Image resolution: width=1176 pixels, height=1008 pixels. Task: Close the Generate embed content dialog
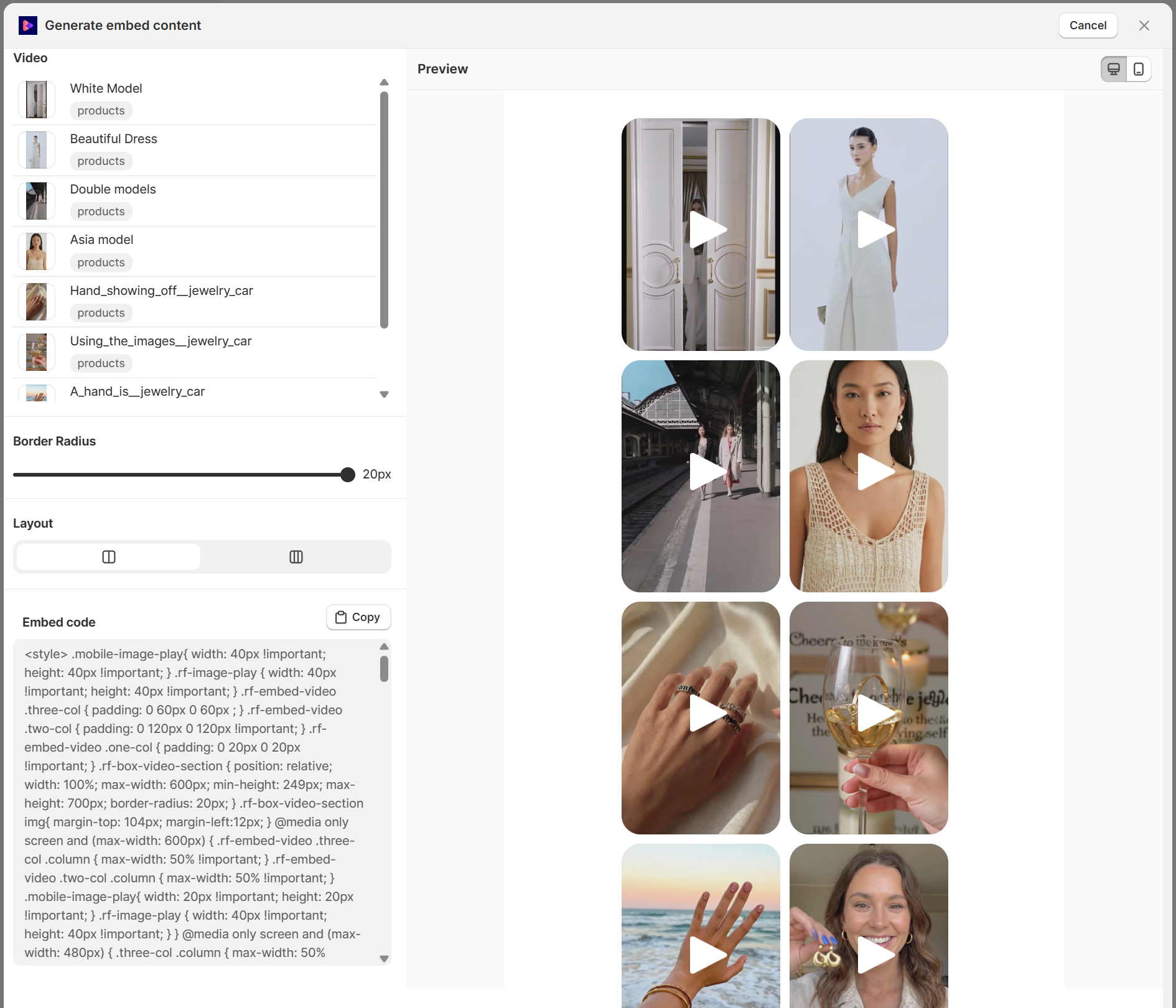pos(1144,26)
